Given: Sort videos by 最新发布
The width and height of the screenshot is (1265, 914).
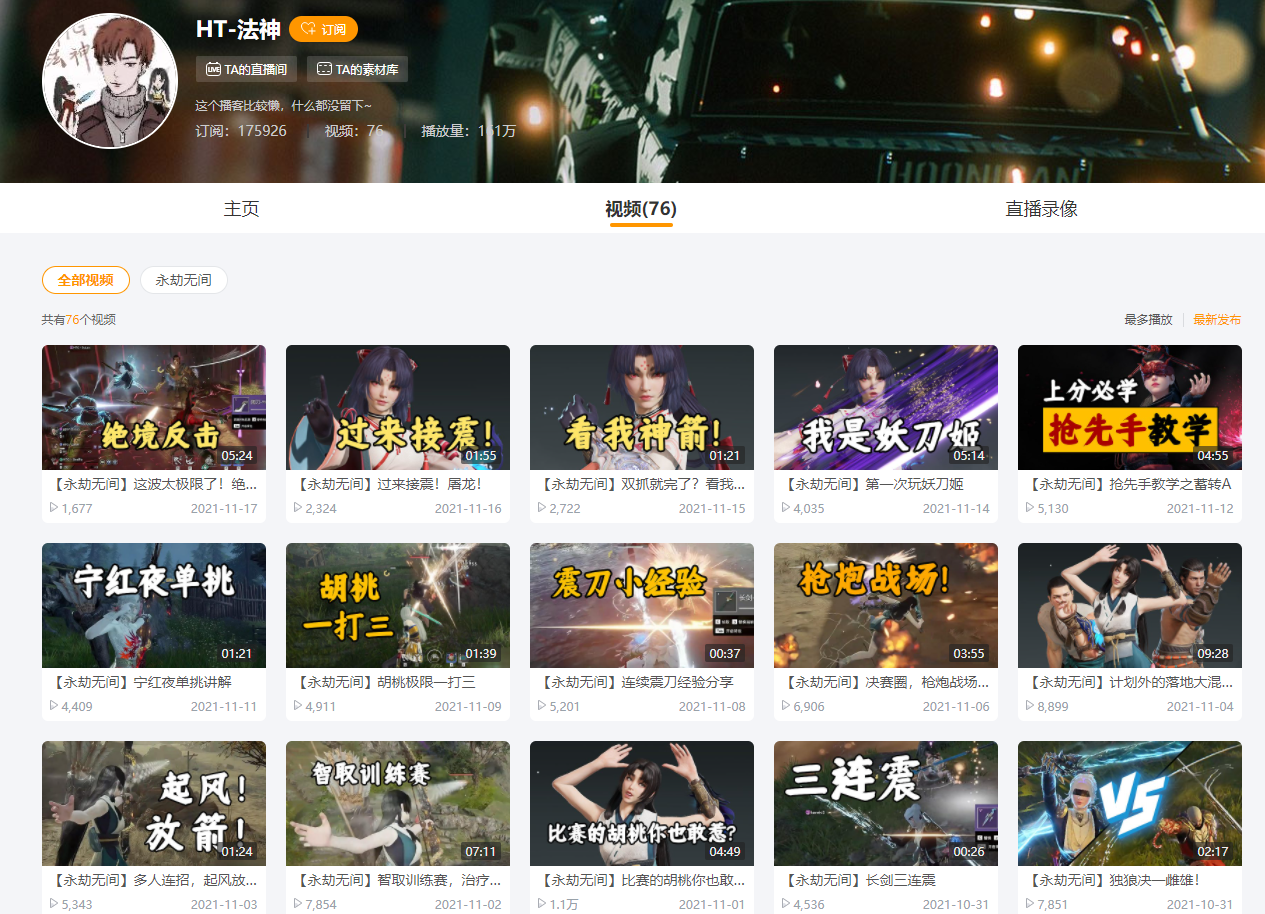Looking at the screenshot, I should click(1217, 320).
